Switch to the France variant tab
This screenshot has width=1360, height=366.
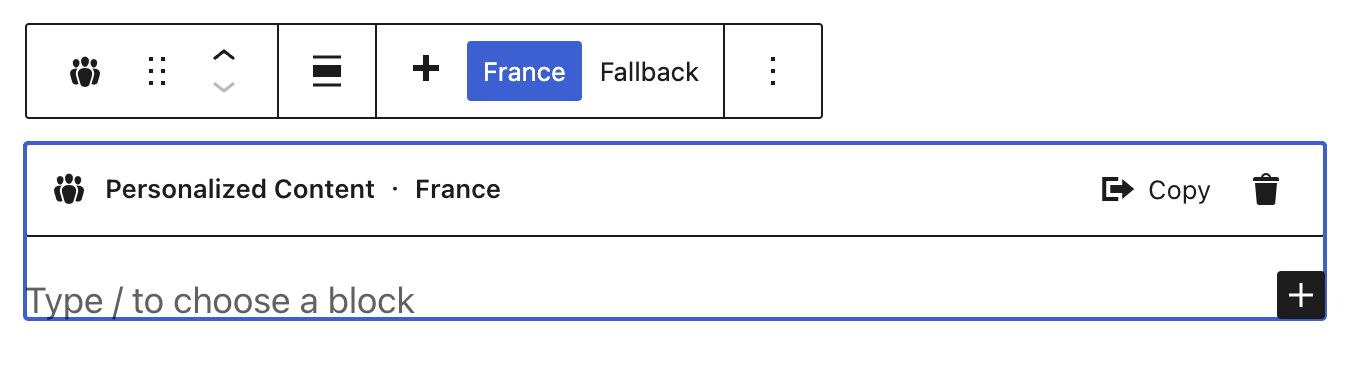click(x=524, y=72)
